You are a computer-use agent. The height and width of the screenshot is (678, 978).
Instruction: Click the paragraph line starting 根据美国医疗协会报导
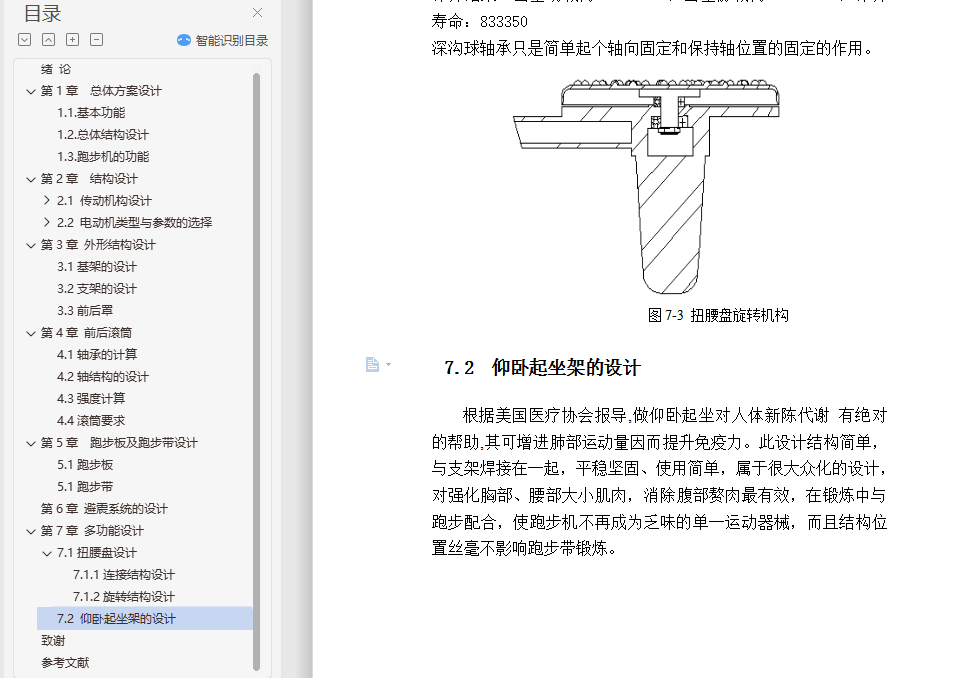[x=675, y=415]
